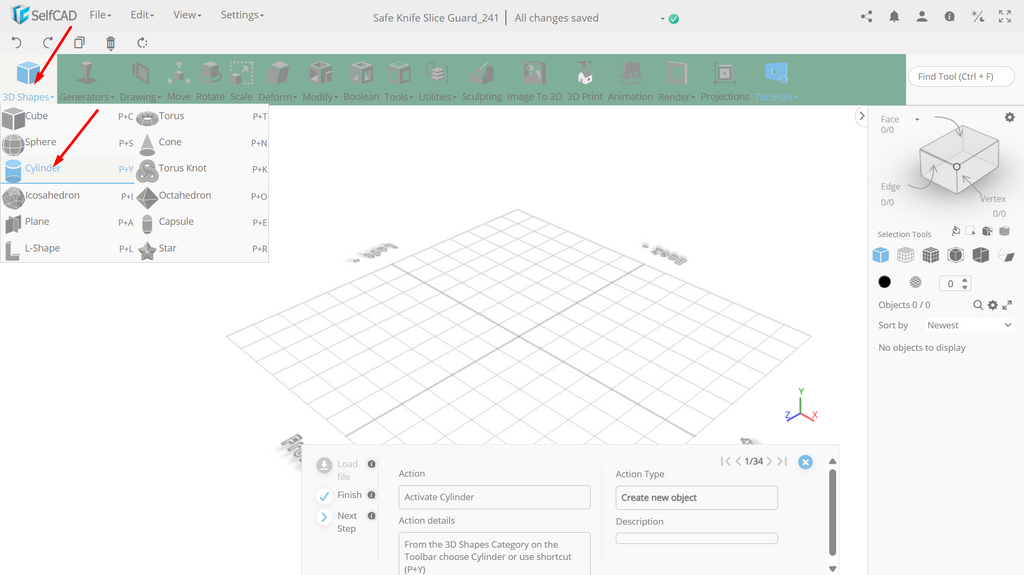Open the Deform menu
1024x575 pixels.
pyautogui.click(x=278, y=81)
